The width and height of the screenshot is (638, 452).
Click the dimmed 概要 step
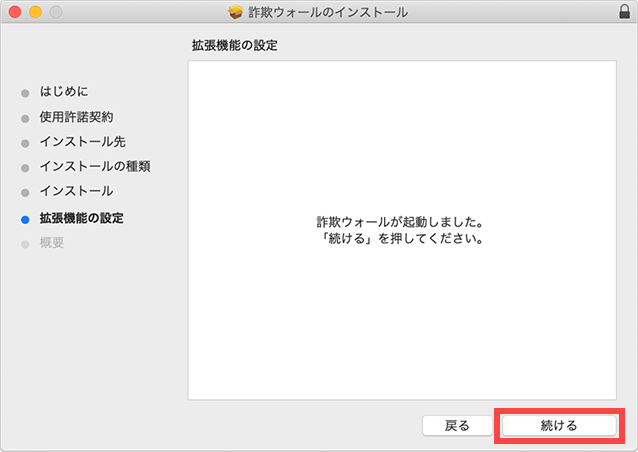tap(52, 243)
